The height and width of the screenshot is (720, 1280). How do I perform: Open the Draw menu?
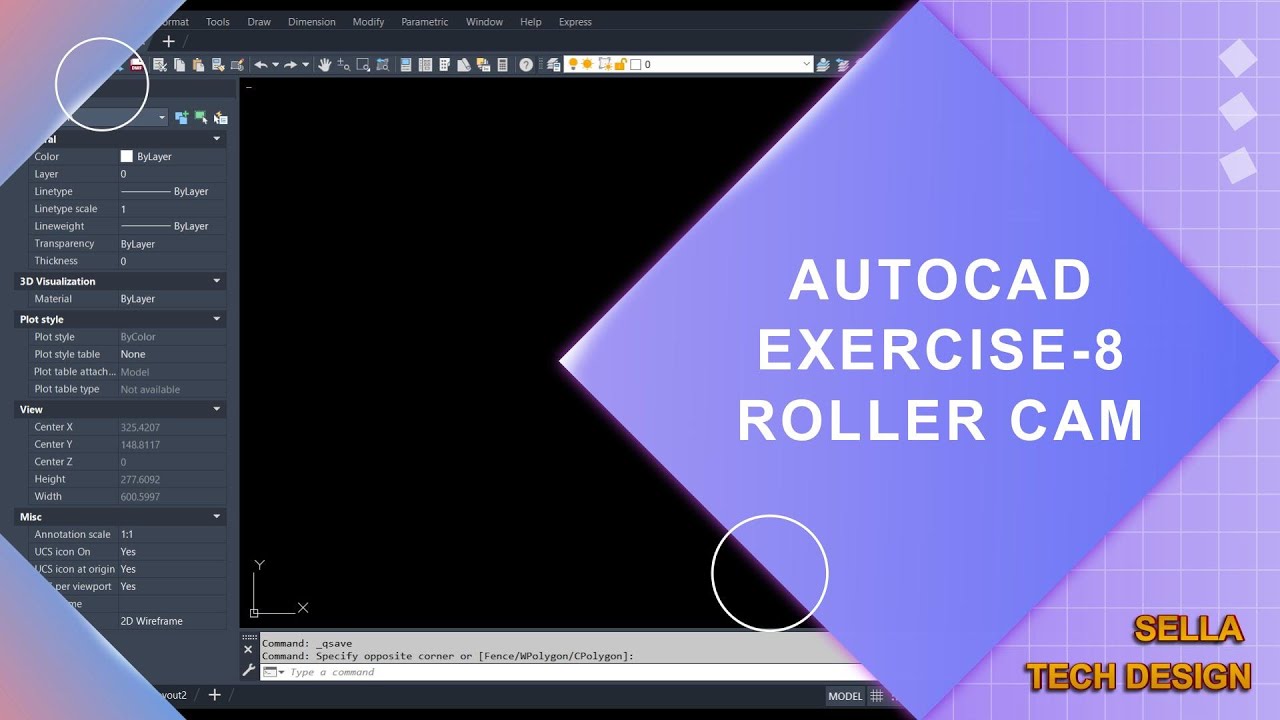259,21
